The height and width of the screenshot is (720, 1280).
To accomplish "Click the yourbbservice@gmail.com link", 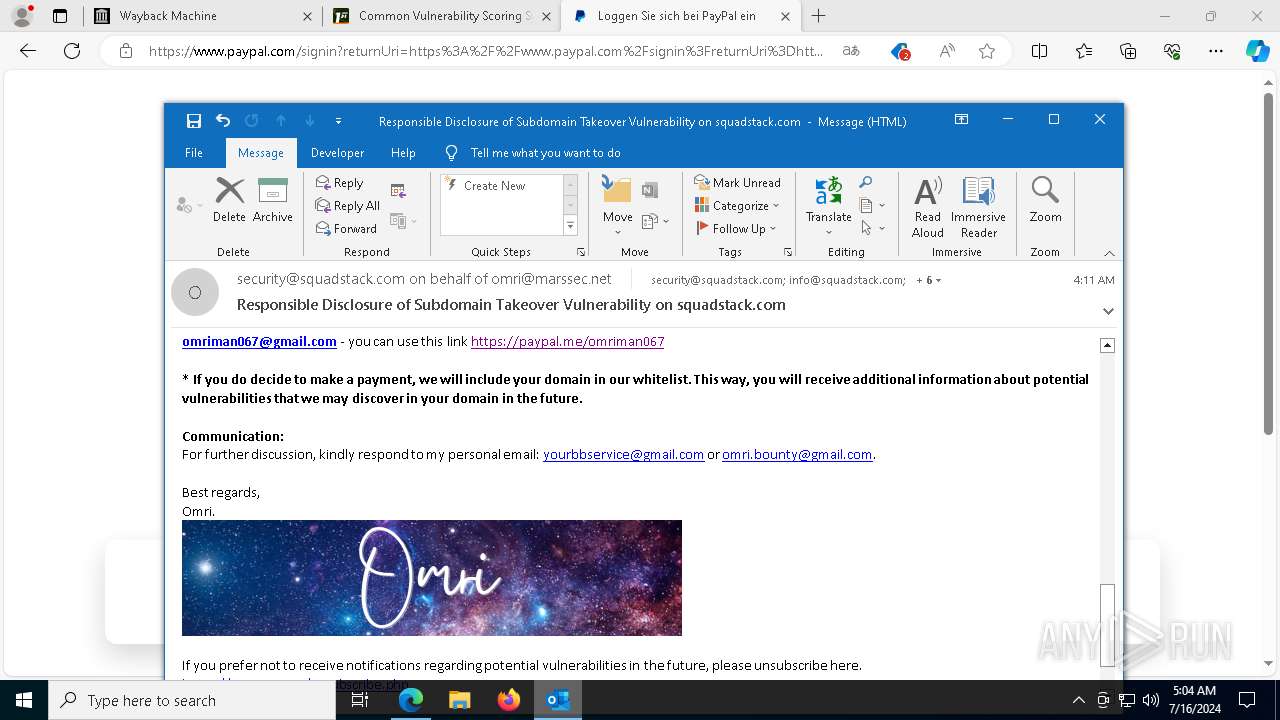I will (623, 454).
